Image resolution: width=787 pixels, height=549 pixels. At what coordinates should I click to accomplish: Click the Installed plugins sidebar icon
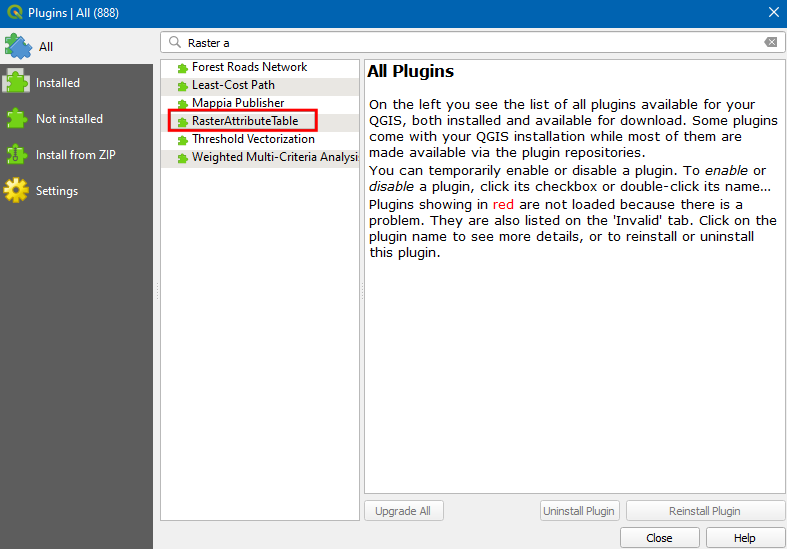[x=18, y=83]
